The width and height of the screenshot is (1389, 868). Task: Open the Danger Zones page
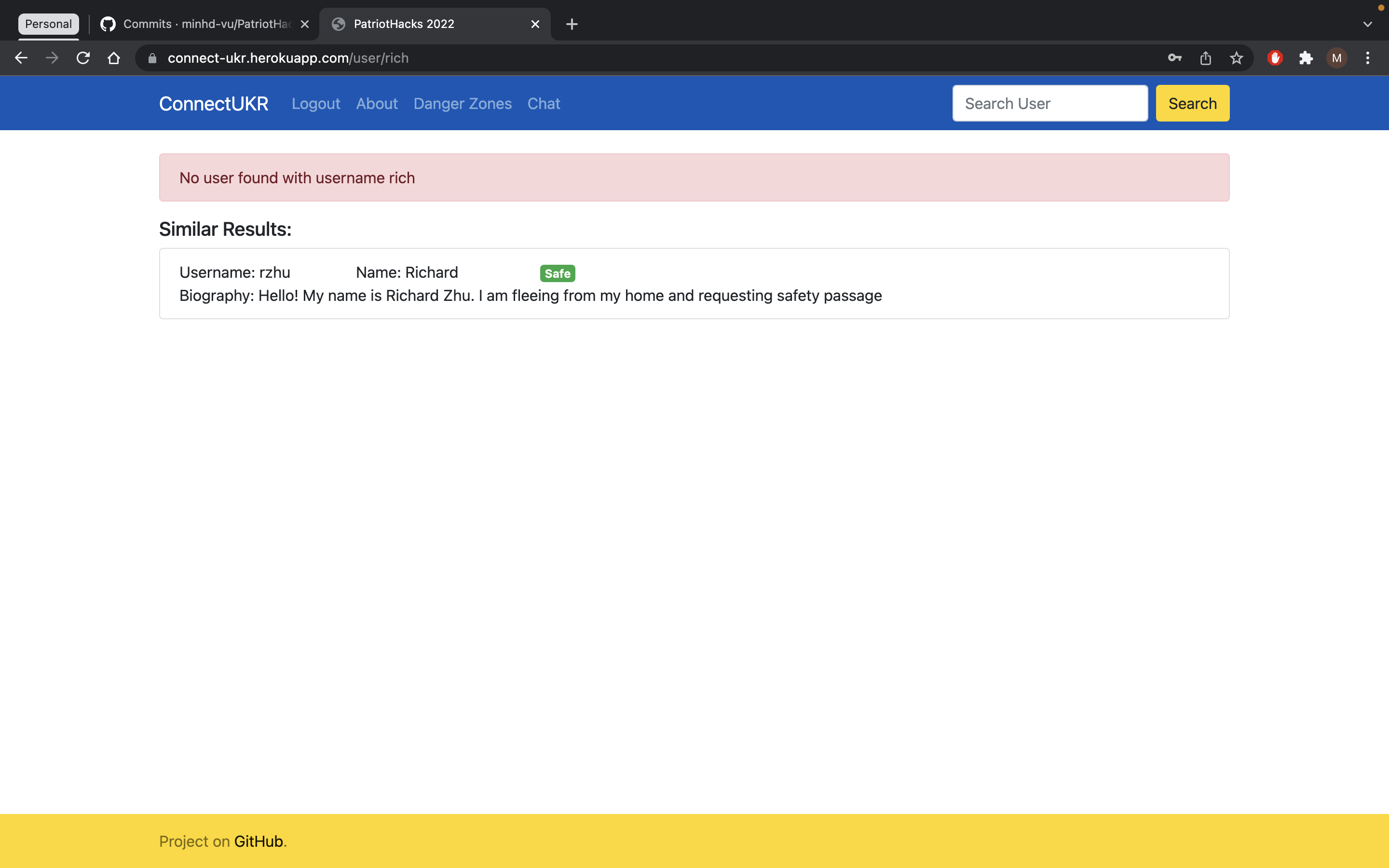pyautogui.click(x=462, y=103)
